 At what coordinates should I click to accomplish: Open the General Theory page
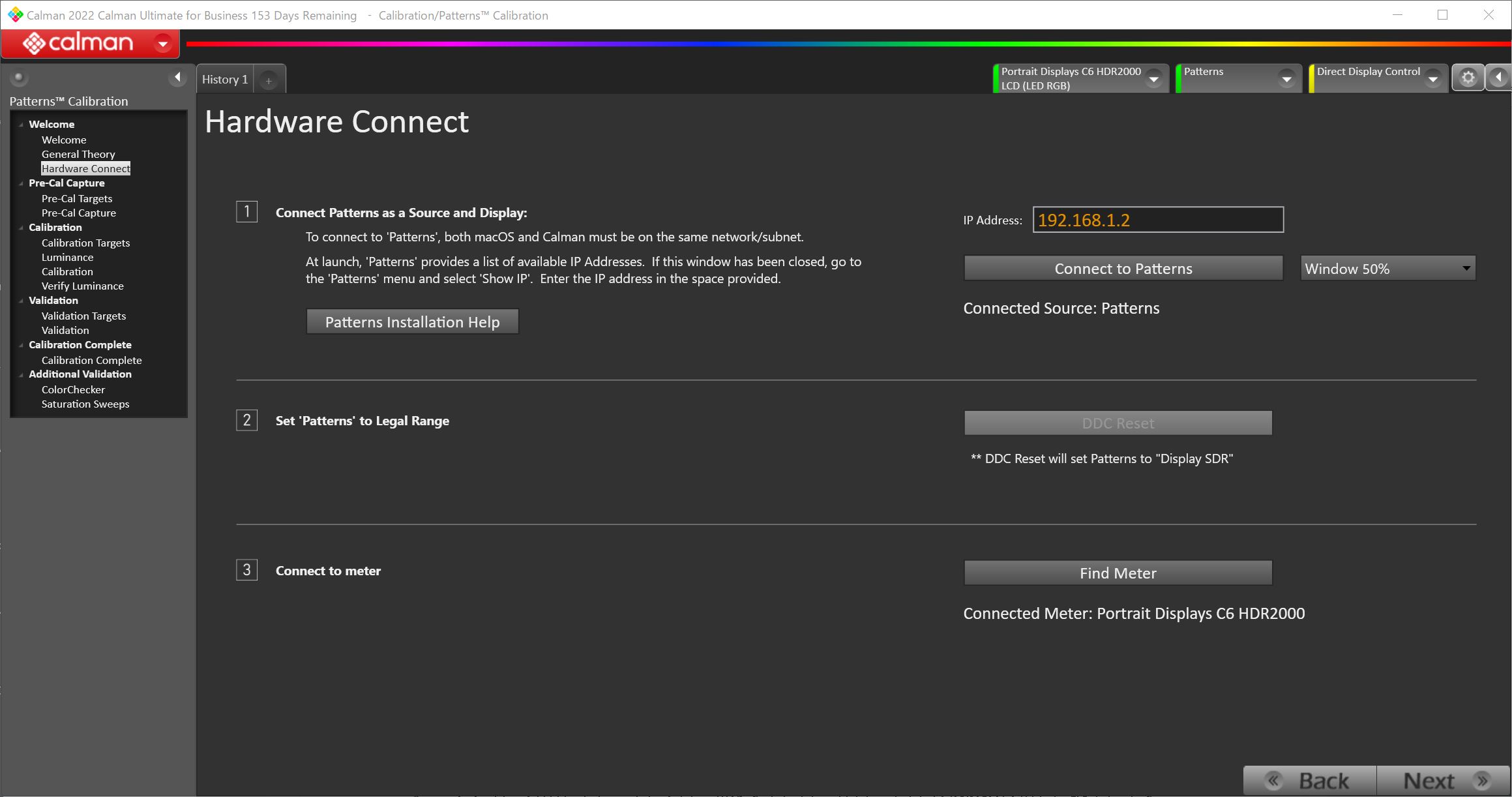(78, 154)
